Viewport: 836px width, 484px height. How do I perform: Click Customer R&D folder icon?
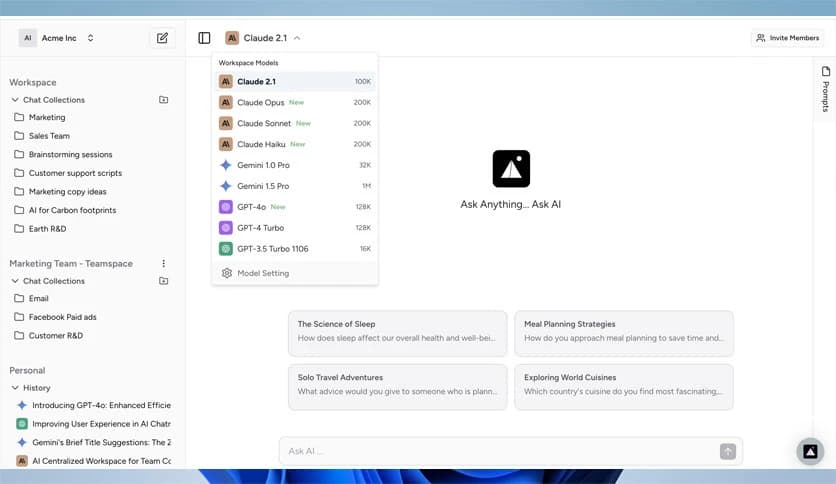[x=19, y=336]
